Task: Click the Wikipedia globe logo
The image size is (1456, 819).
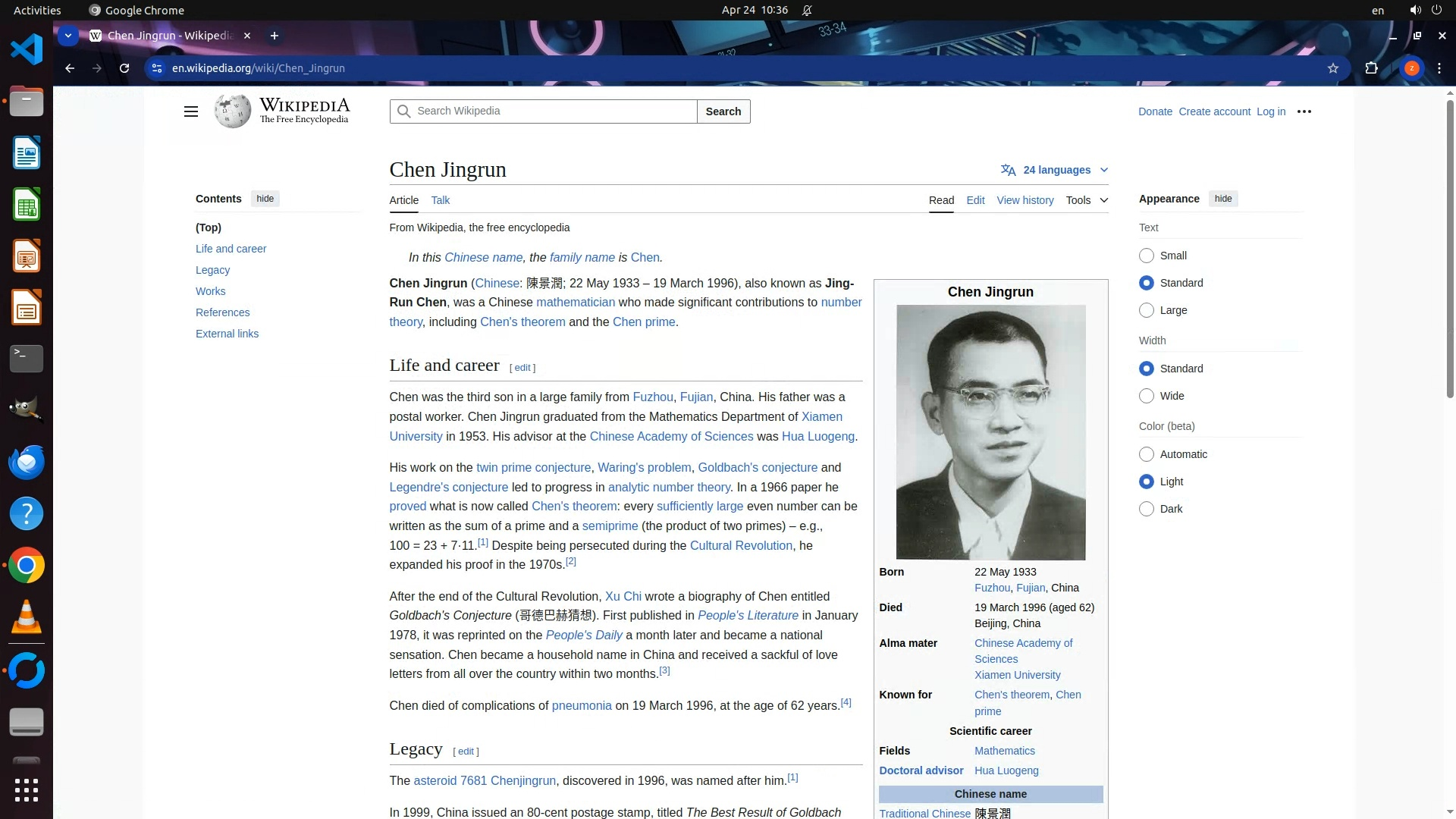Action: (x=233, y=111)
